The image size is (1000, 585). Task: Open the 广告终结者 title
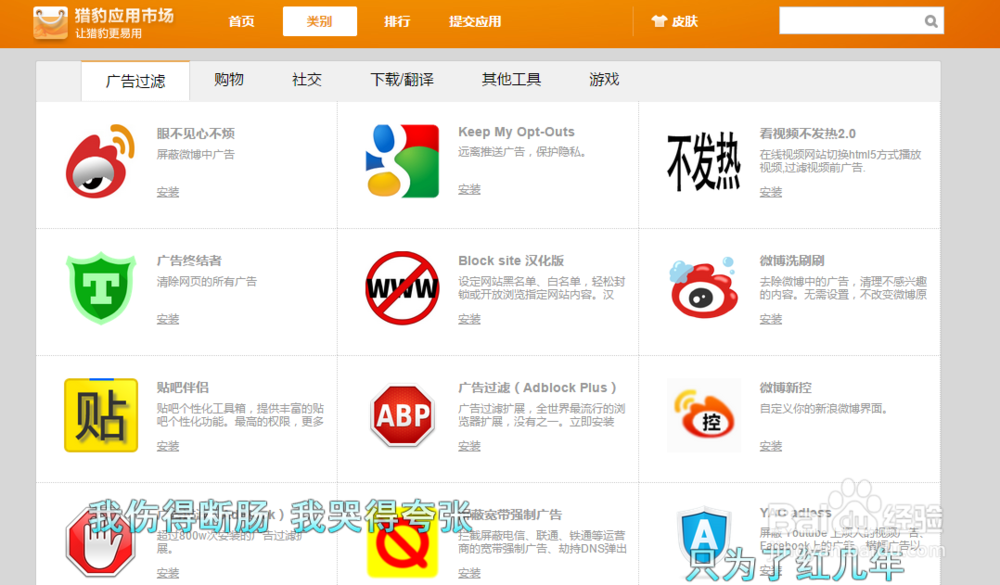tap(189, 260)
